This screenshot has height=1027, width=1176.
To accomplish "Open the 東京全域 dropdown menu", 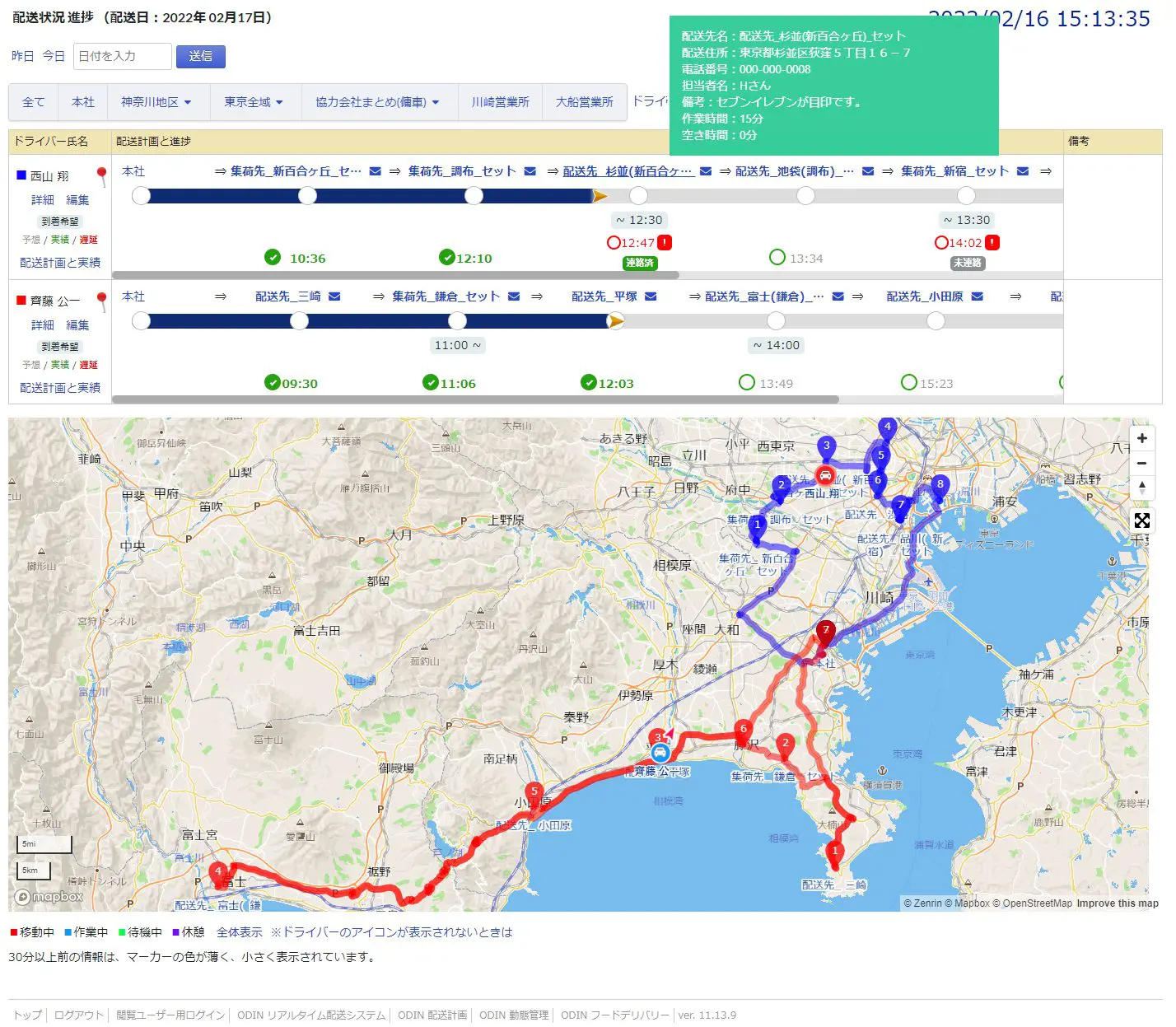I will (x=253, y=102).
